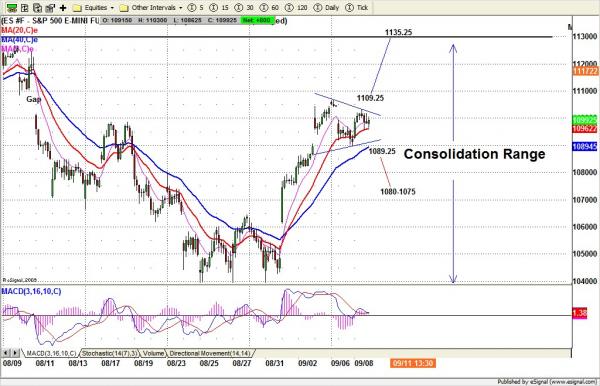This screenshot has height=386, width=600.
Task: Click the 113000 price axis label
Action: [585, 36]
